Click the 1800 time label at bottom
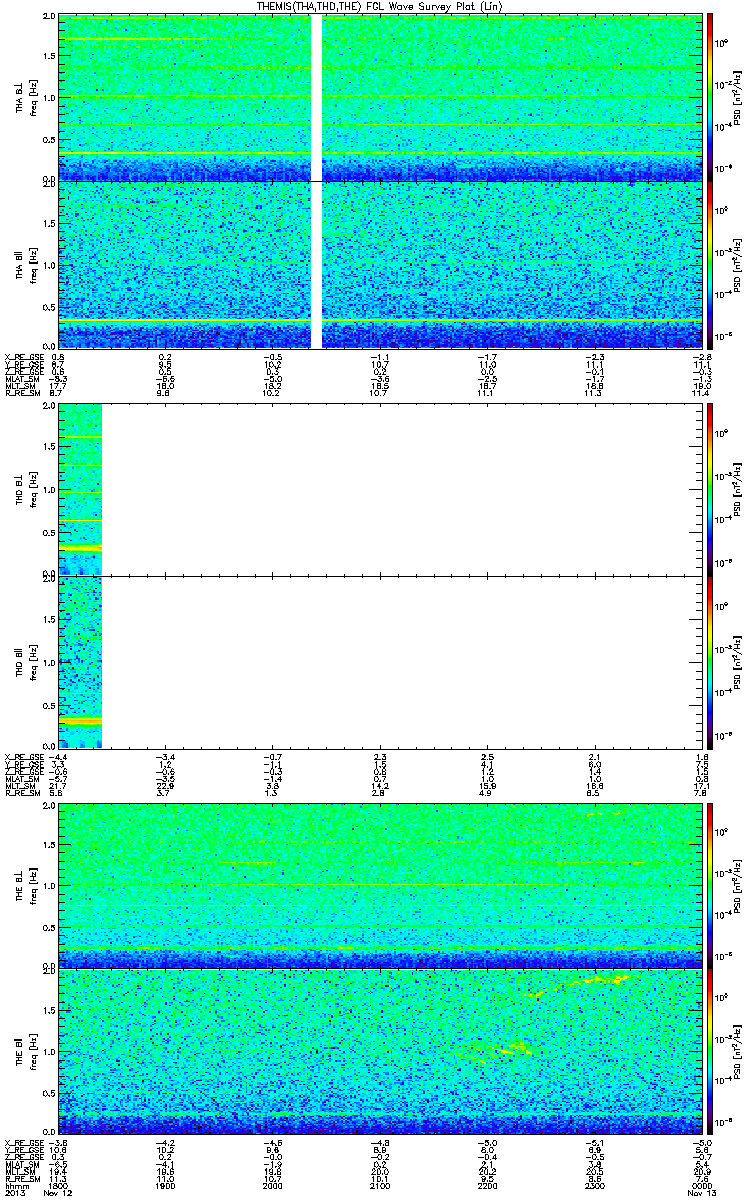The image size is (750, 1200). tap(59, 1186)
